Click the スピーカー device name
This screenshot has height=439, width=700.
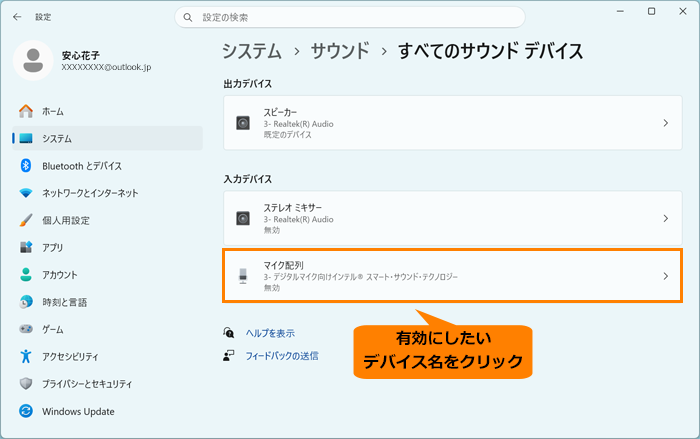coord(280,112)
